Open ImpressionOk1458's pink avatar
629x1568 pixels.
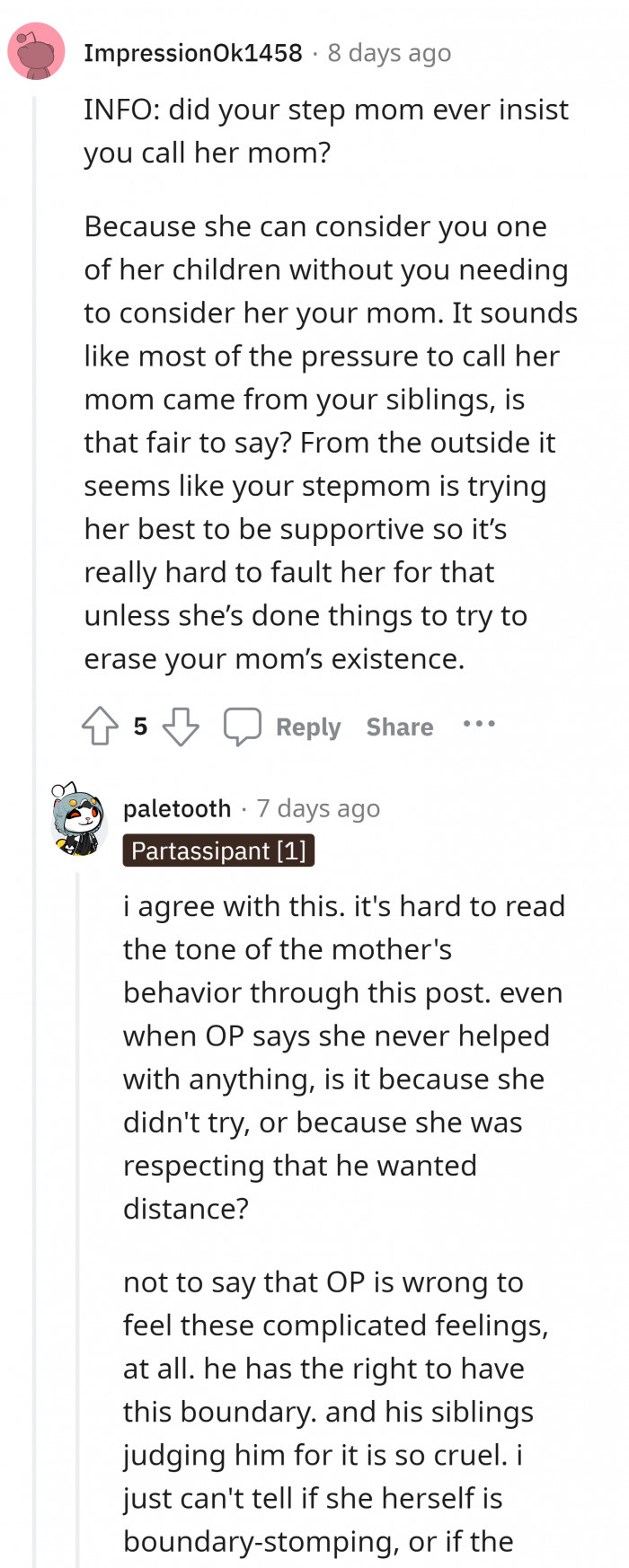point(36,52)
